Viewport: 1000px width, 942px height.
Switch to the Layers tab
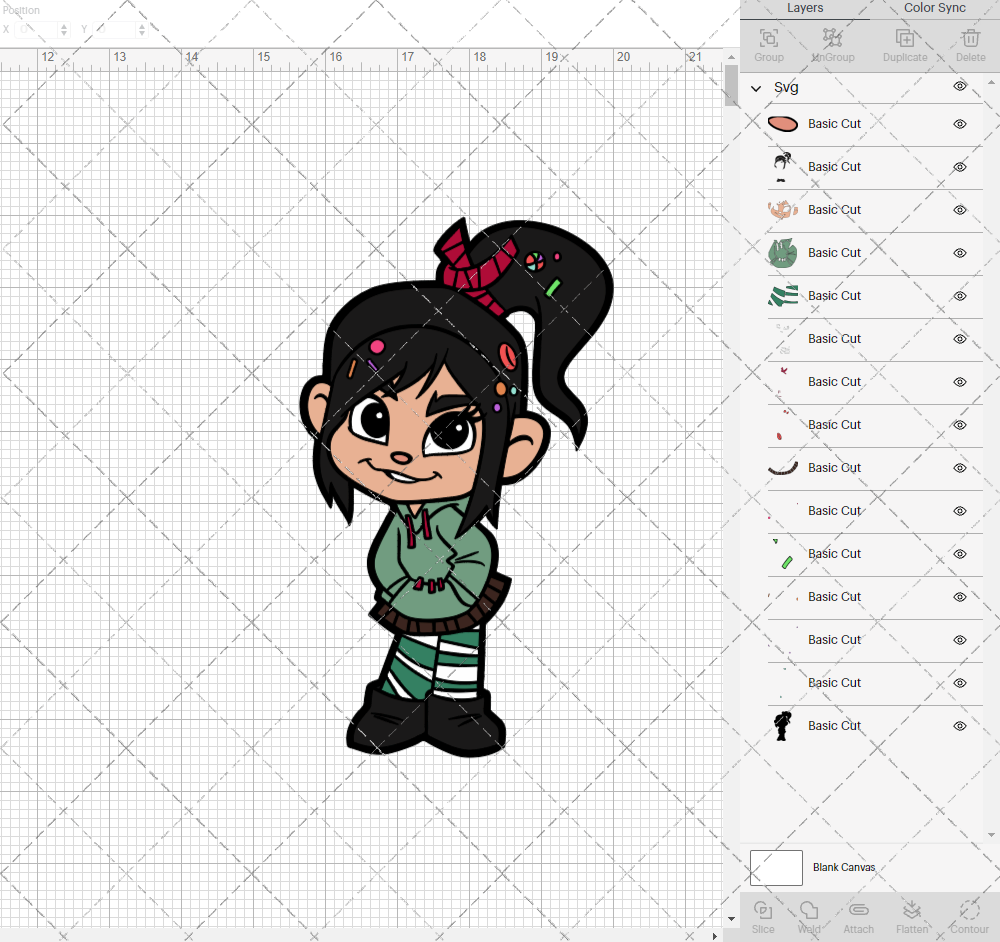(x=805, y=8)
